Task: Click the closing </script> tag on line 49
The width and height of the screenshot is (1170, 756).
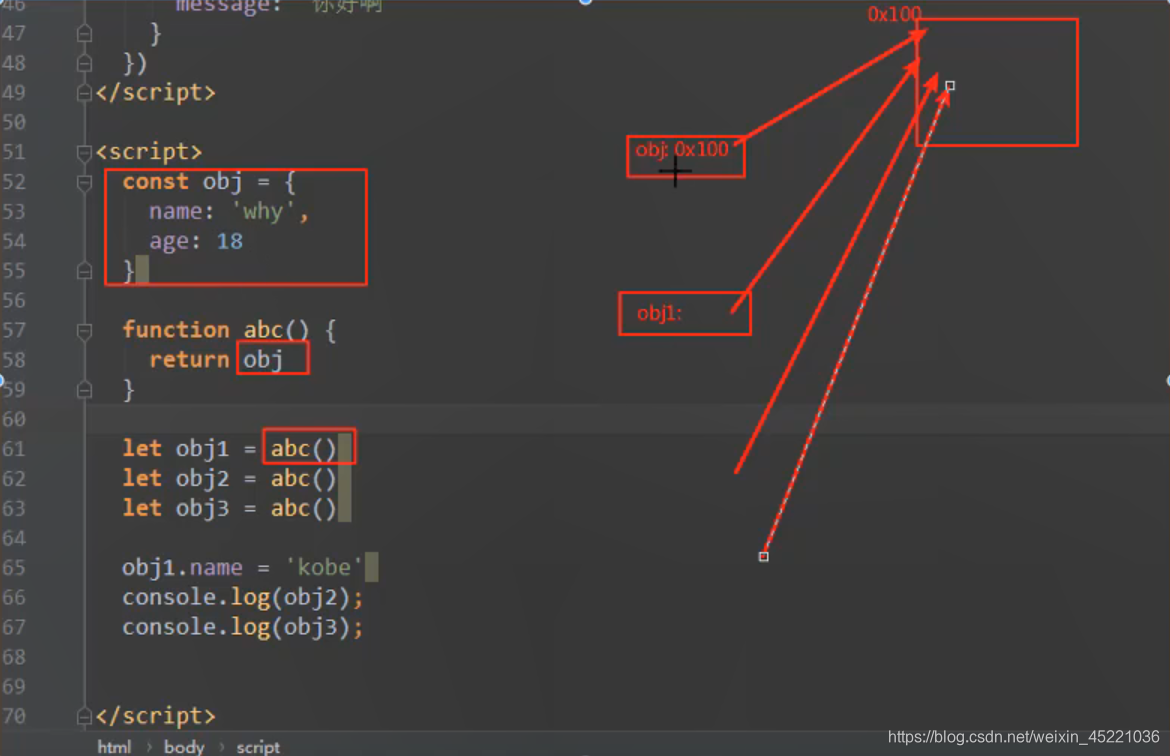Action: click(155, 93)
